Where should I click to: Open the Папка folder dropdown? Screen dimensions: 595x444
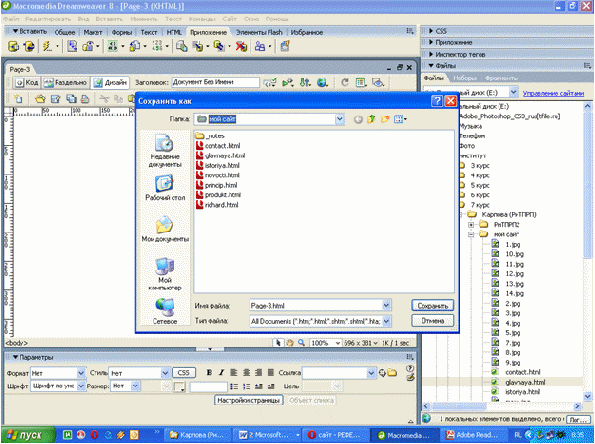click(x=340, y=119)
